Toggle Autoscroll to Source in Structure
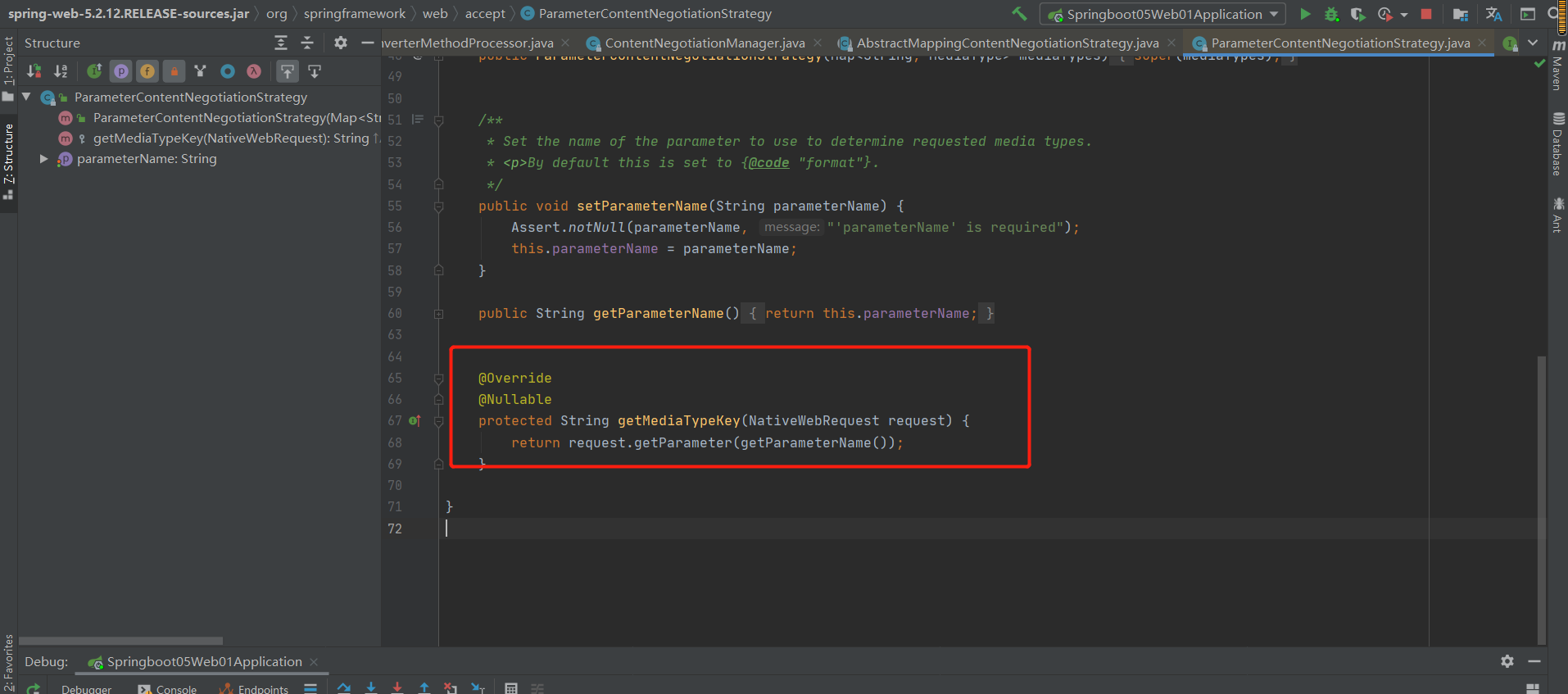This screenshot has width=1568, height=694. (x=288, y=71)
